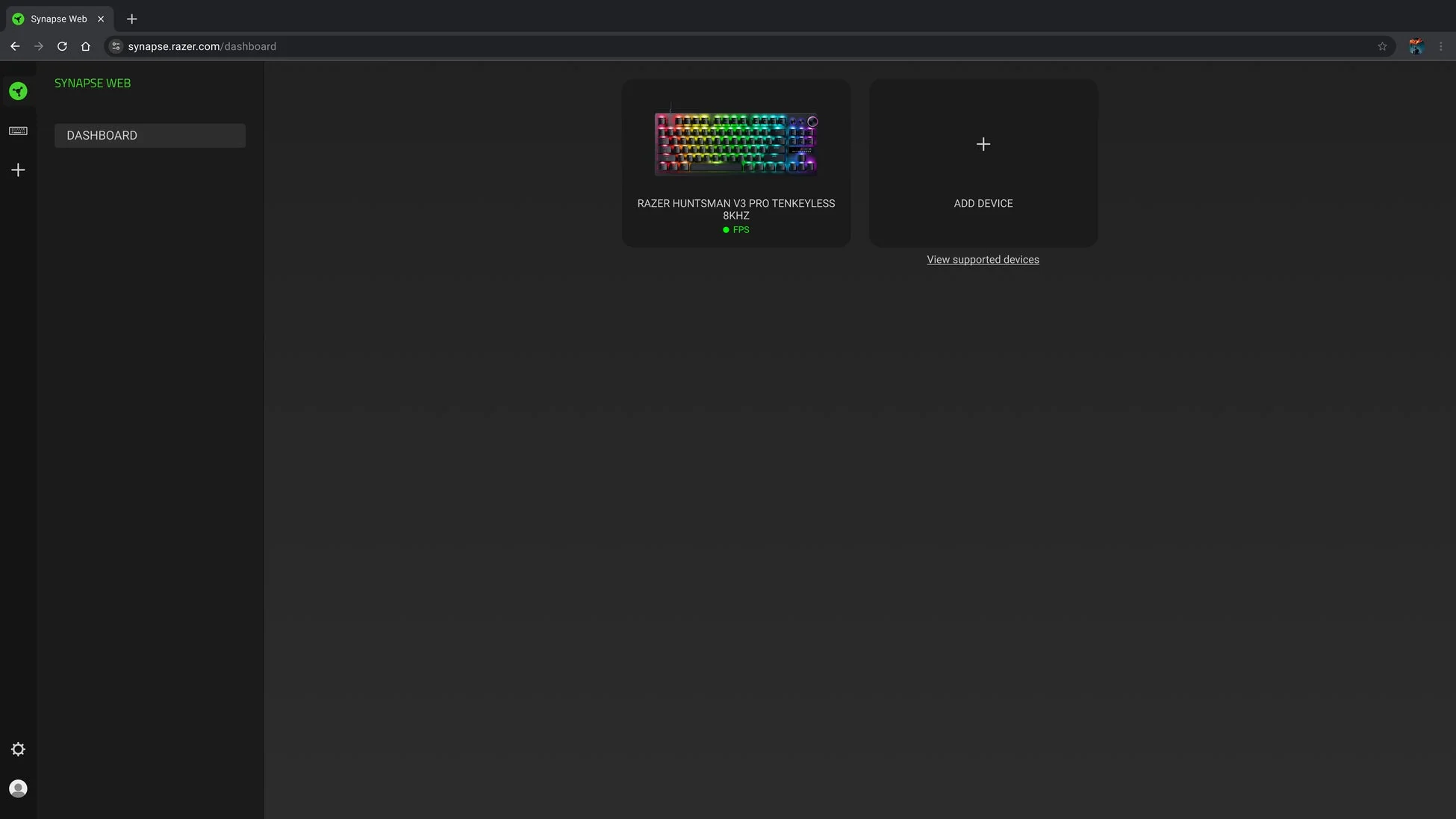Click the user account avatar in sidebar

(18, 788)
